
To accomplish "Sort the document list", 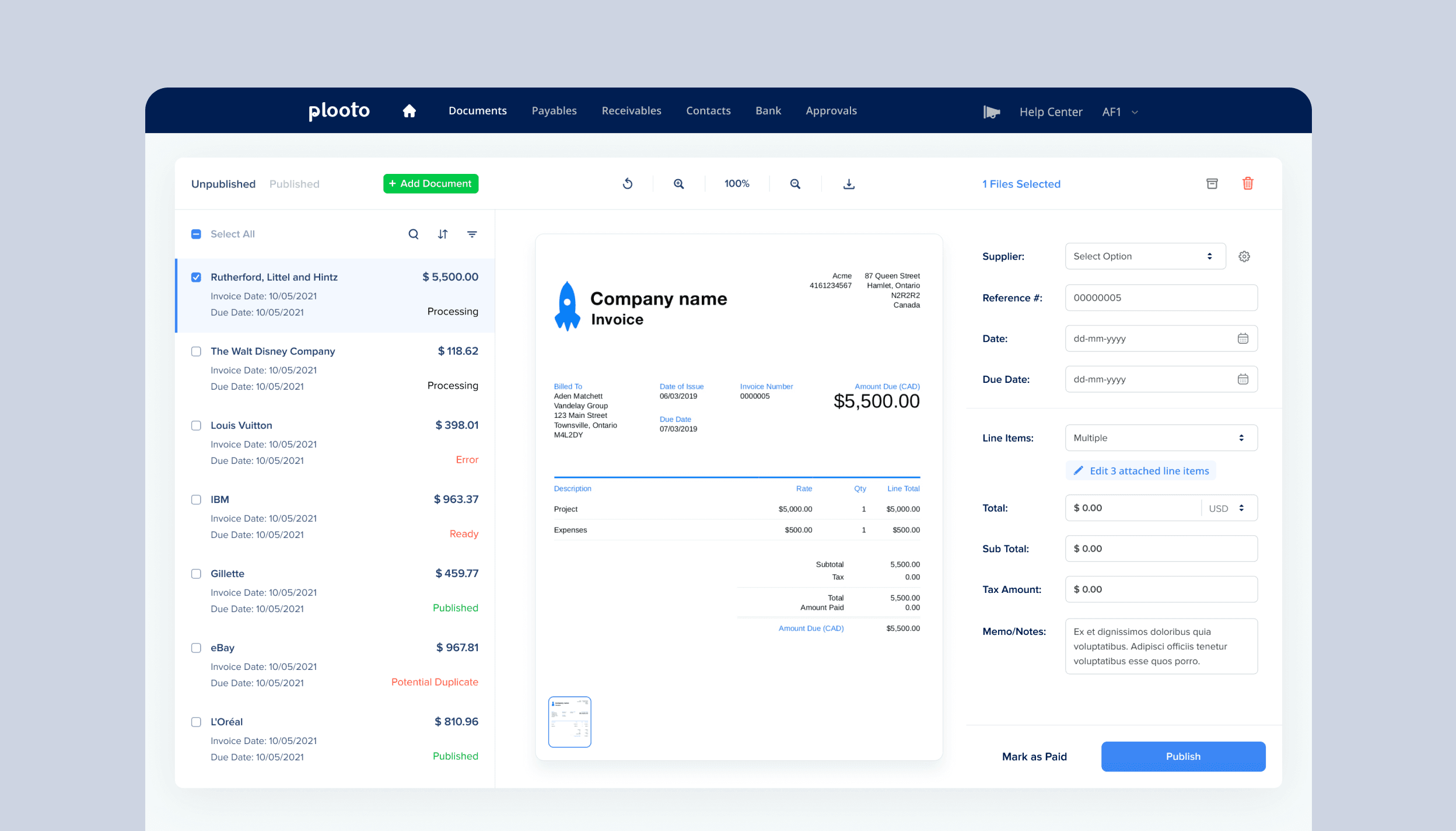I will [443, 234].
